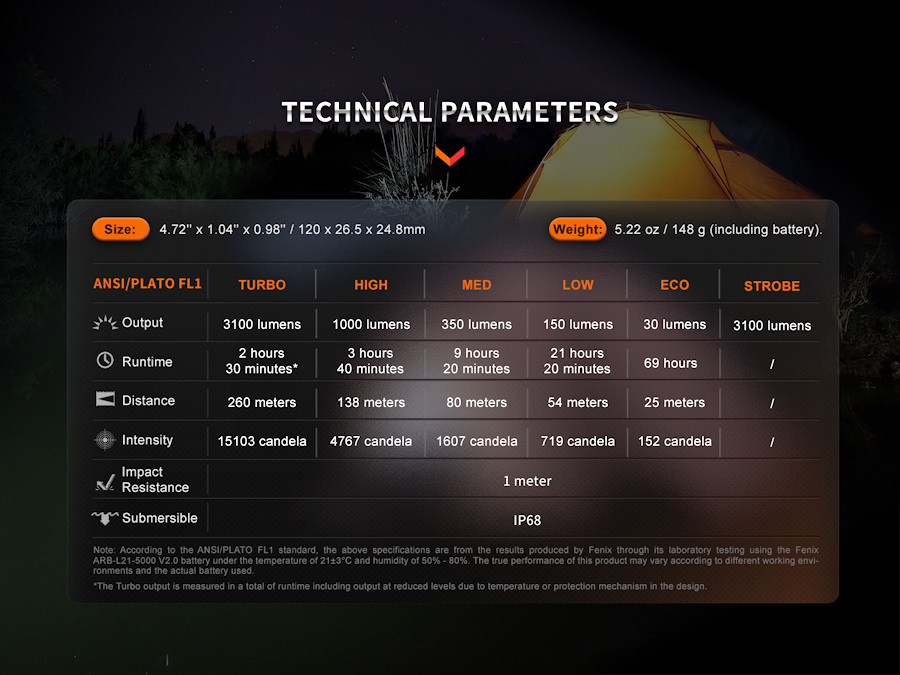Screen dimensions: 900x675
Task: Click the Submersible water icon
Action: tap(104, 518)
